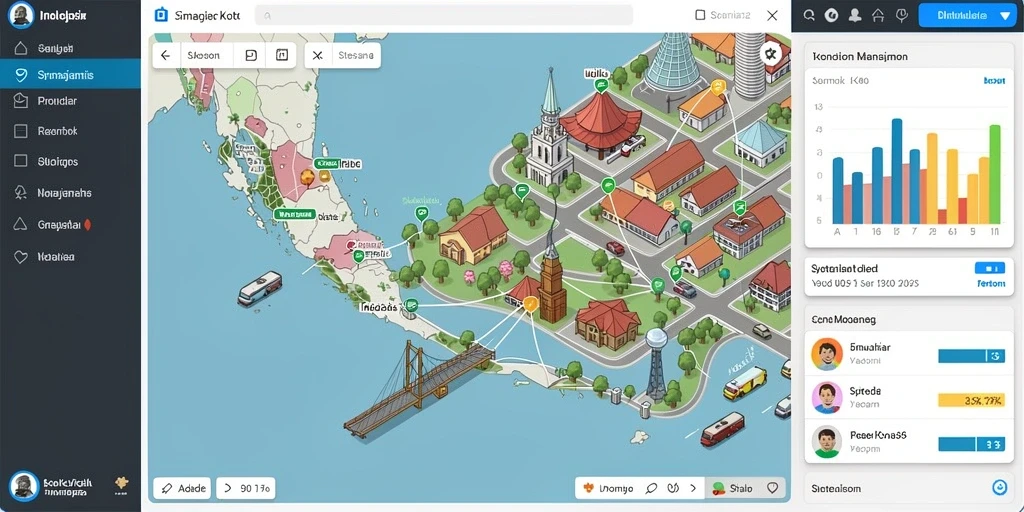Viewport: 1024px width, 512px height.
Task: Click the pencil Adade button
Action: (x=183, y=488)
